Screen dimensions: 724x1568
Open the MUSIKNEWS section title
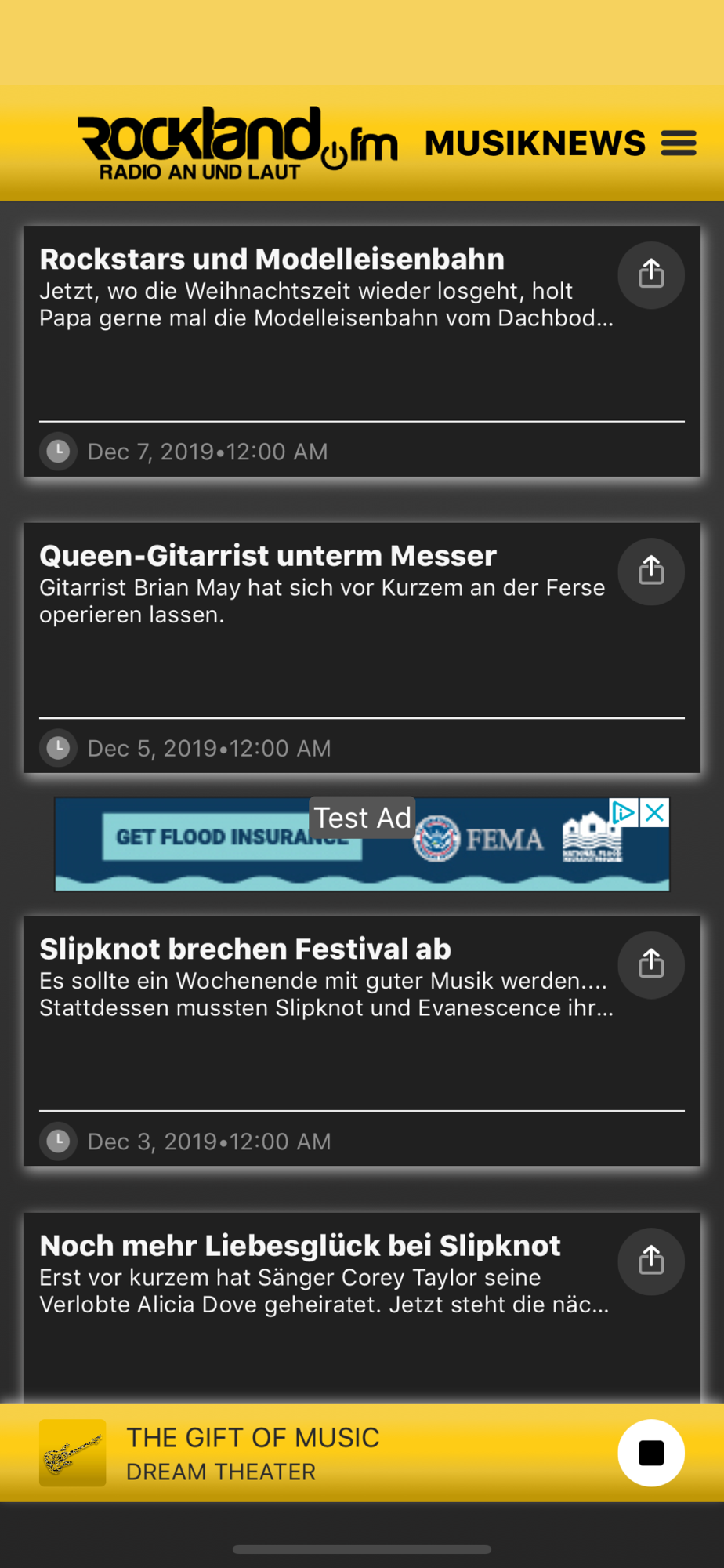[x=535, y=143]
